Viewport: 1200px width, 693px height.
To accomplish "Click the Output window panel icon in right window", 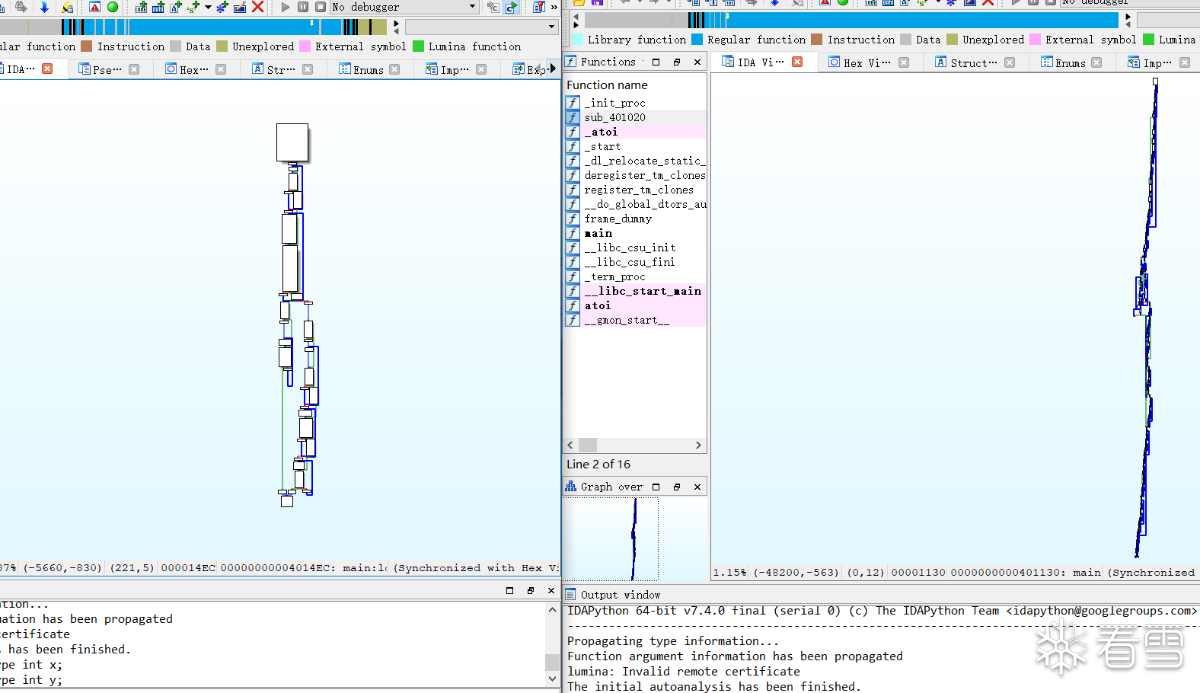I will (572, 595).
